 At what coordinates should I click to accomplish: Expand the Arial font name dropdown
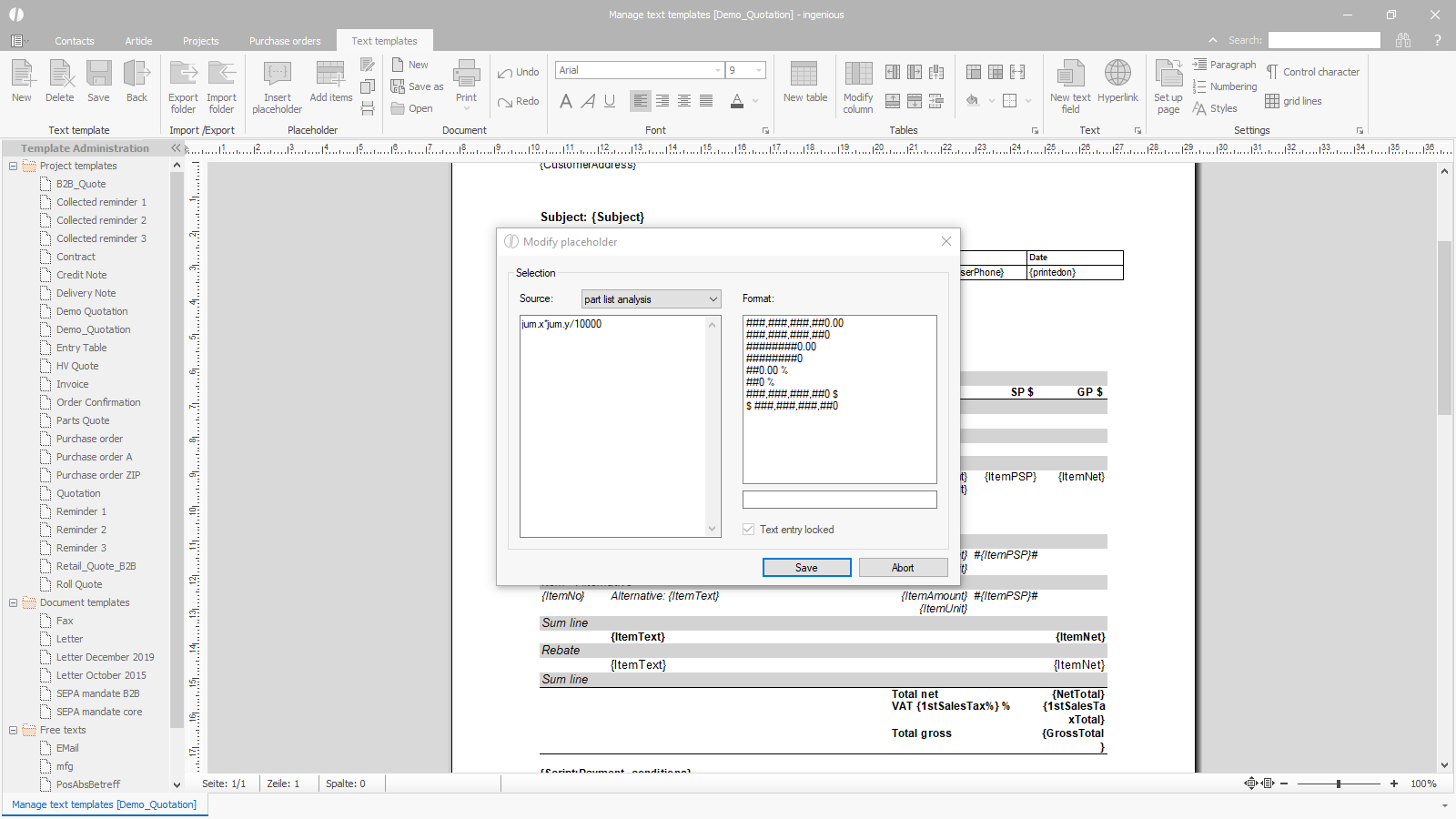[x=718, y=70]
